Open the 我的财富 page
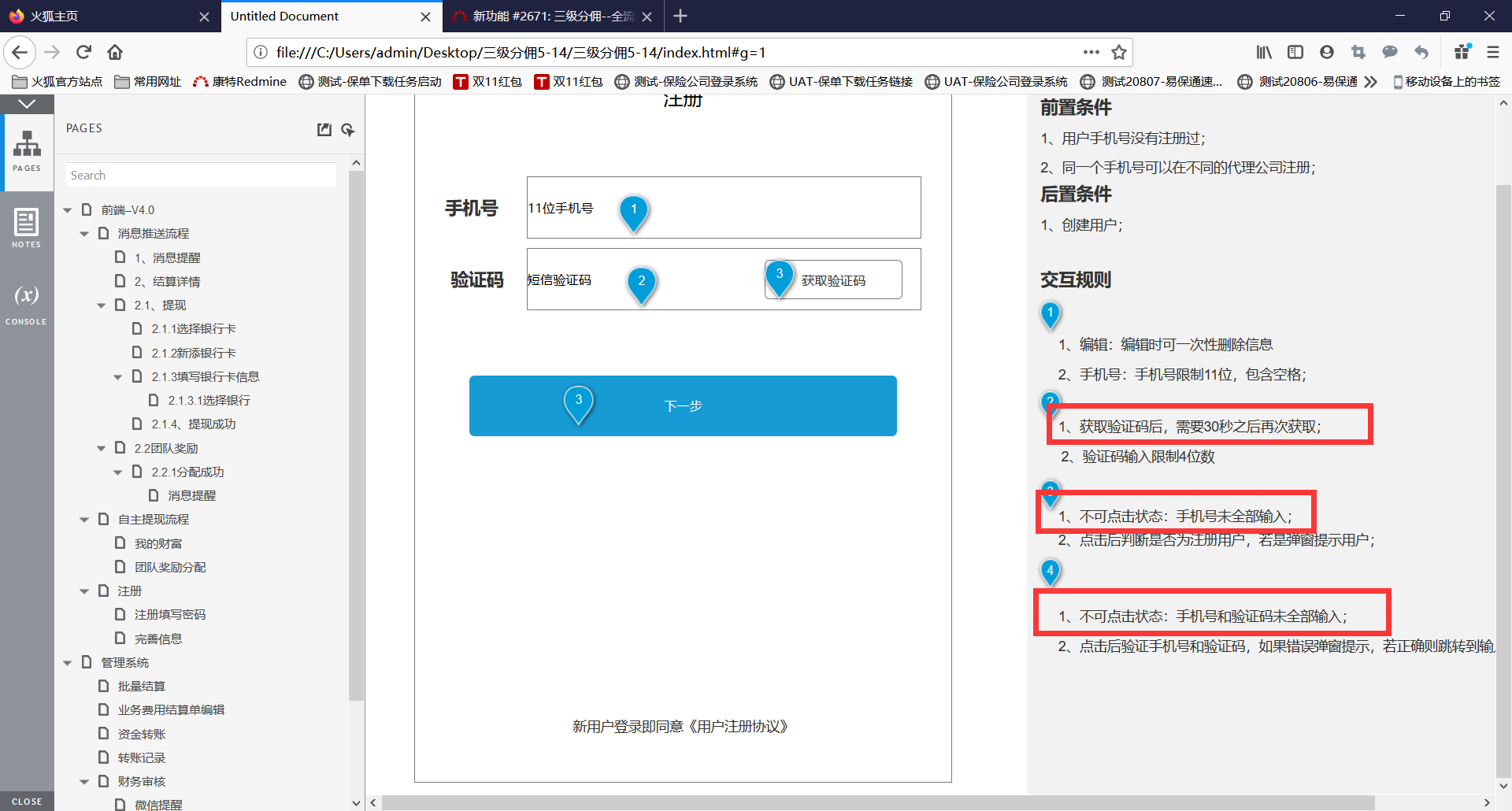 coord(158,544)
